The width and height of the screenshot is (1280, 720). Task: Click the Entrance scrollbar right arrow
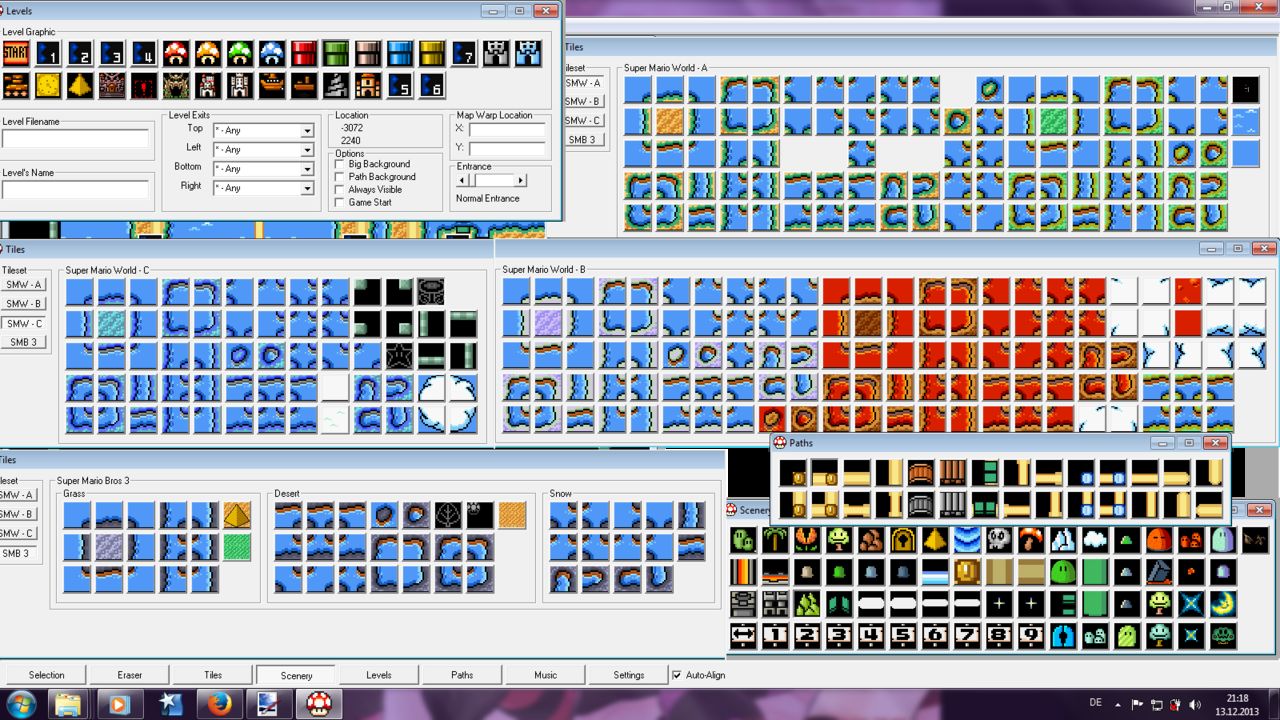(x=520, y=180)
